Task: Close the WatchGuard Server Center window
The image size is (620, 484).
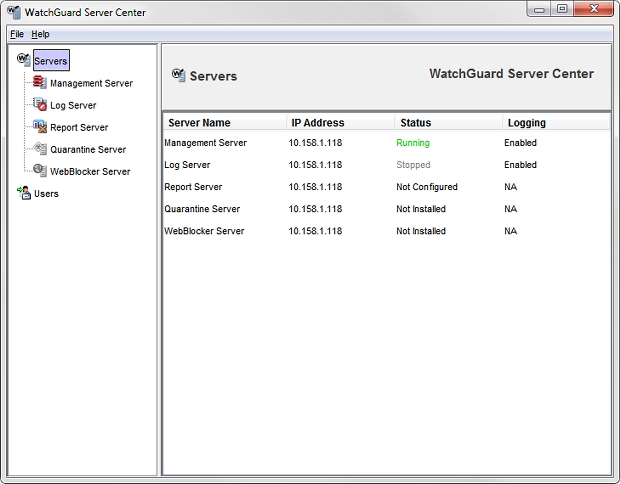Action: pos(594,9)
